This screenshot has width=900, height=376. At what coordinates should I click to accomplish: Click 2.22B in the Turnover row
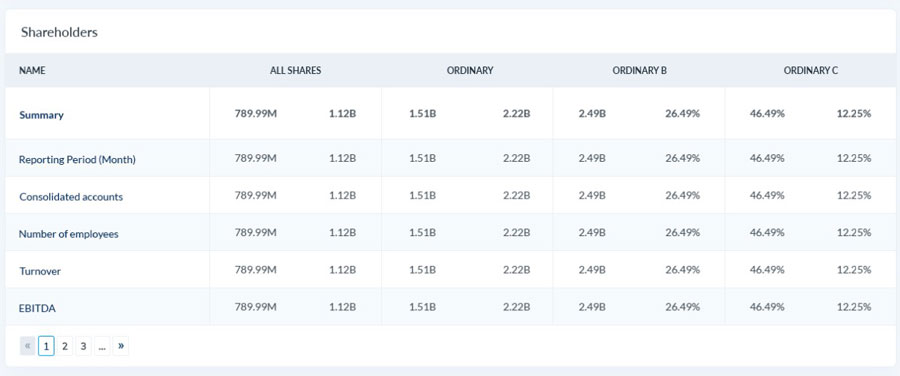click(517, 270)
